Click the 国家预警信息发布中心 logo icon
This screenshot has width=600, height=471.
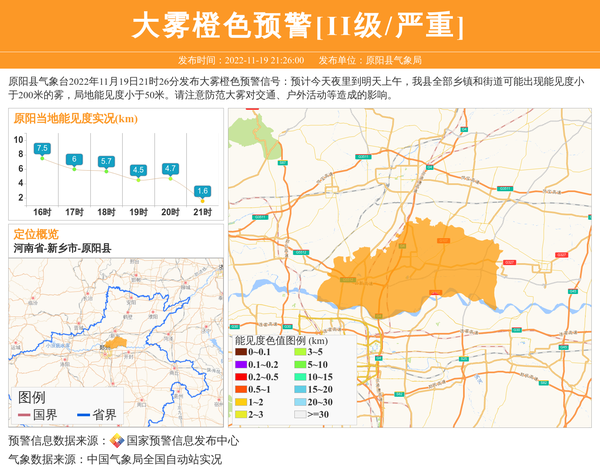[x=117, y=441]
